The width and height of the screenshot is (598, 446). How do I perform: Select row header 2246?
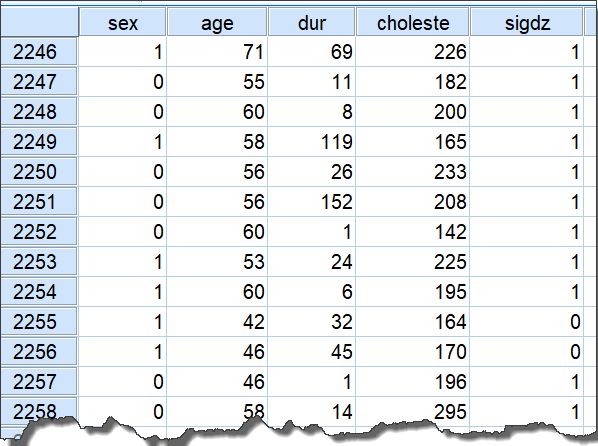click(x=39, y=52)
